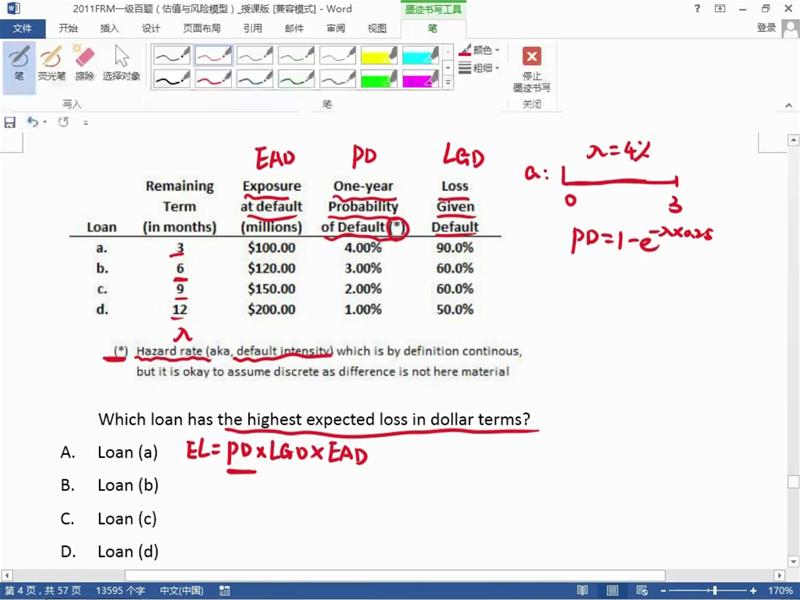800x600 pixels.
Task: Pick the thin red pen preset
Action: pyautogui.click(x=213, y=55)
